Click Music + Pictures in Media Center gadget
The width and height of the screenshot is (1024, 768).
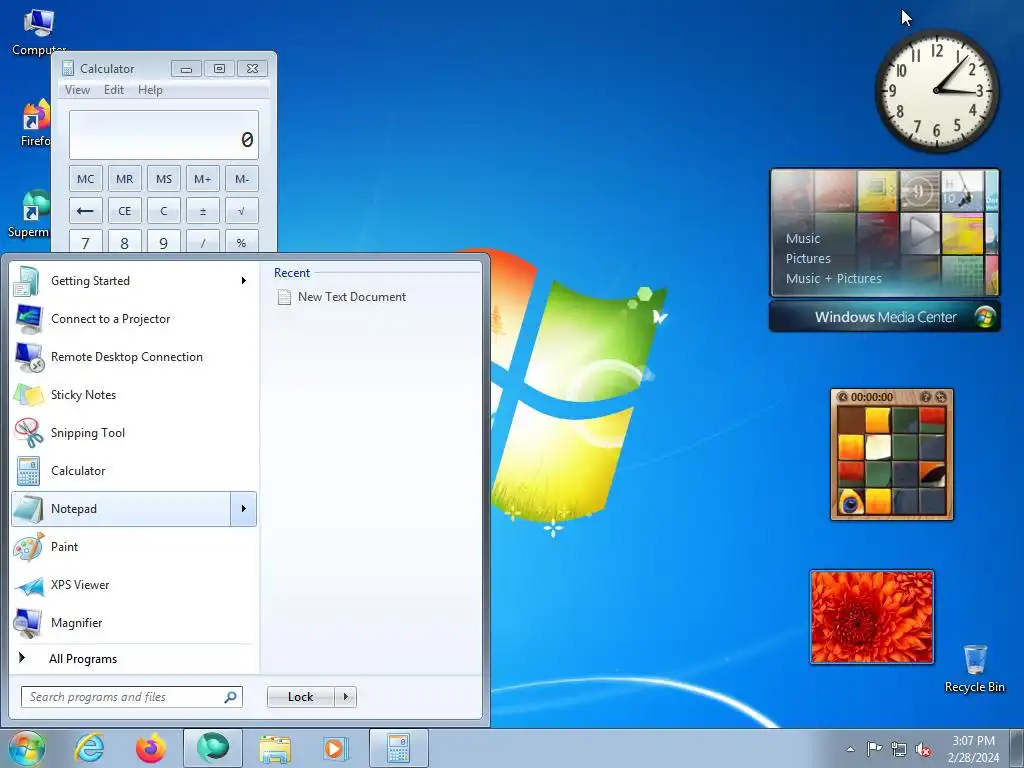[833, 279]
